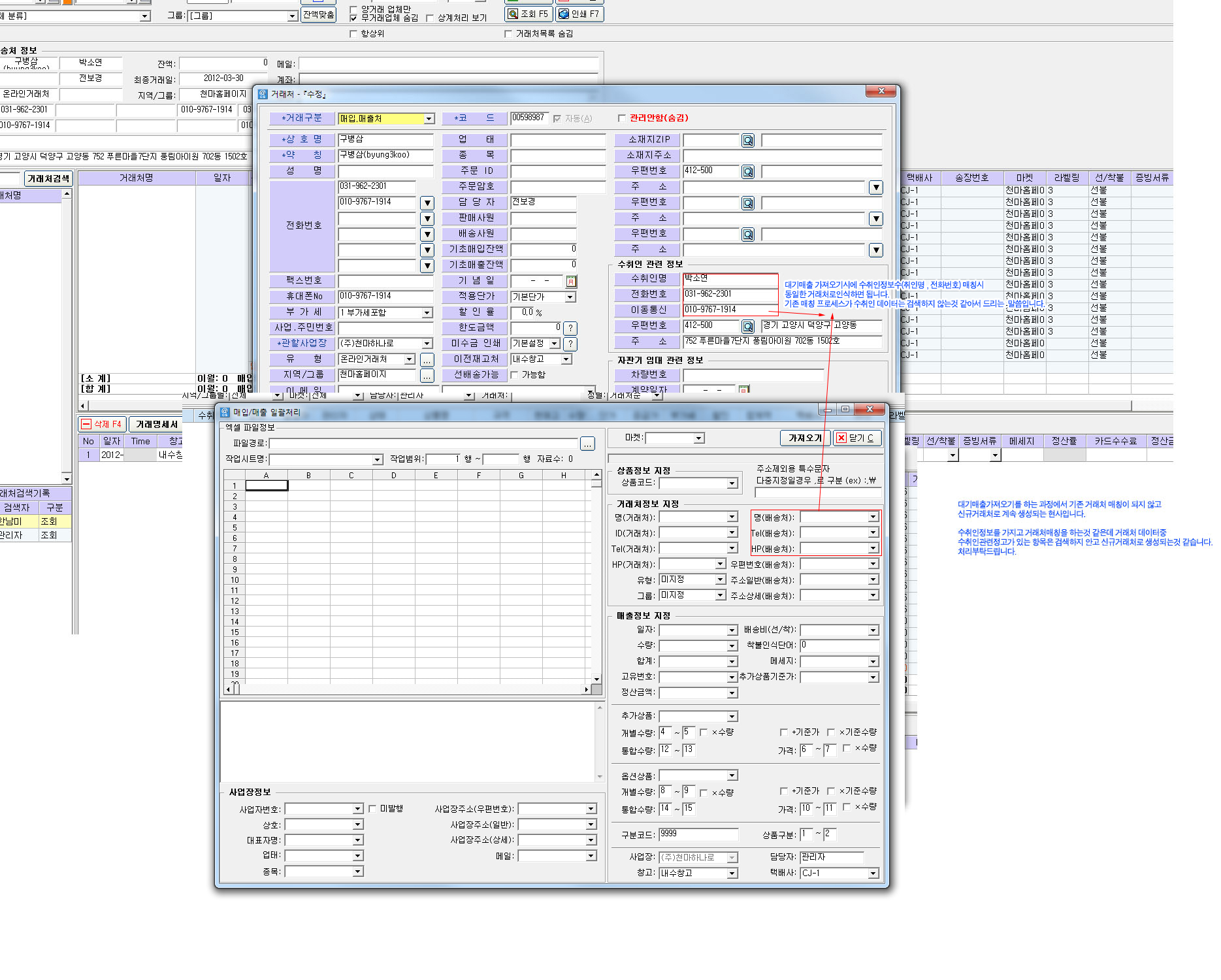The width and height of the screenshot is (1221, 980).
Task: Expand 관할사업장 (주)천마하나로 dropdown
Action: click(427, 344)
